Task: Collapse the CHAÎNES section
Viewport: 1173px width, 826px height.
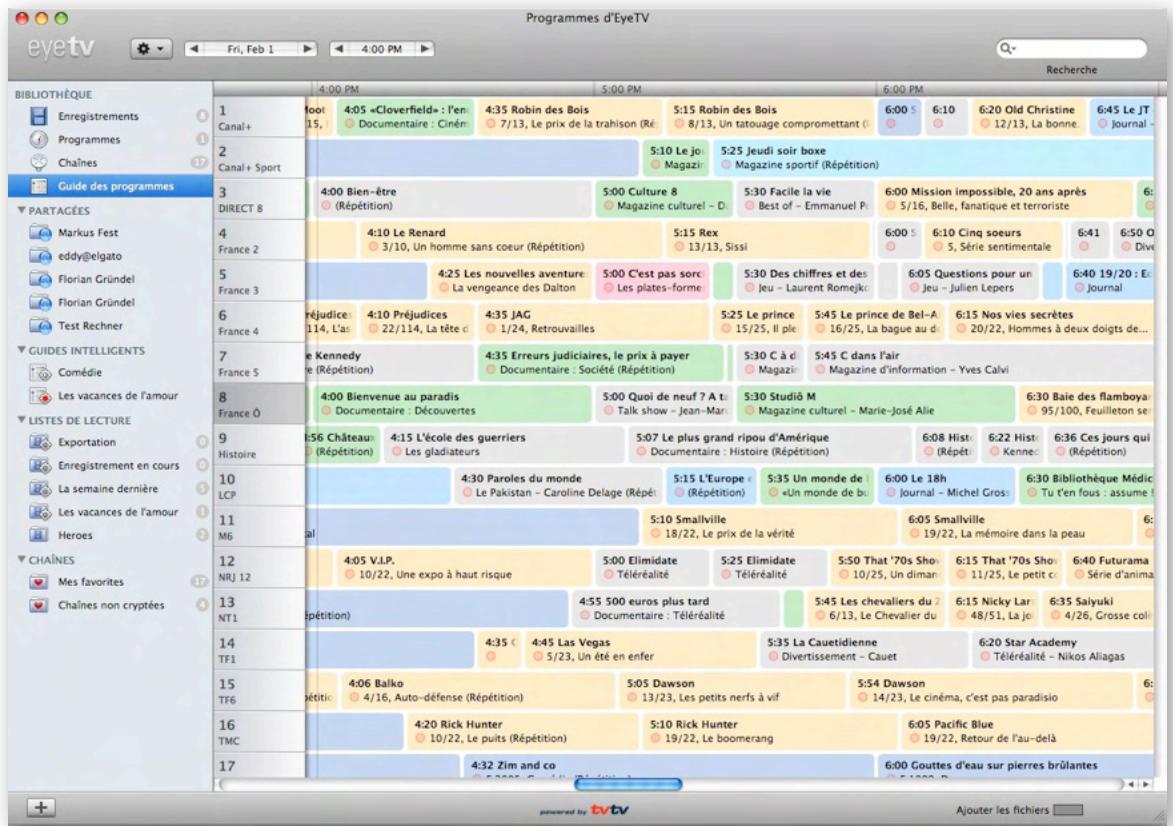Action: coord(21,560)
